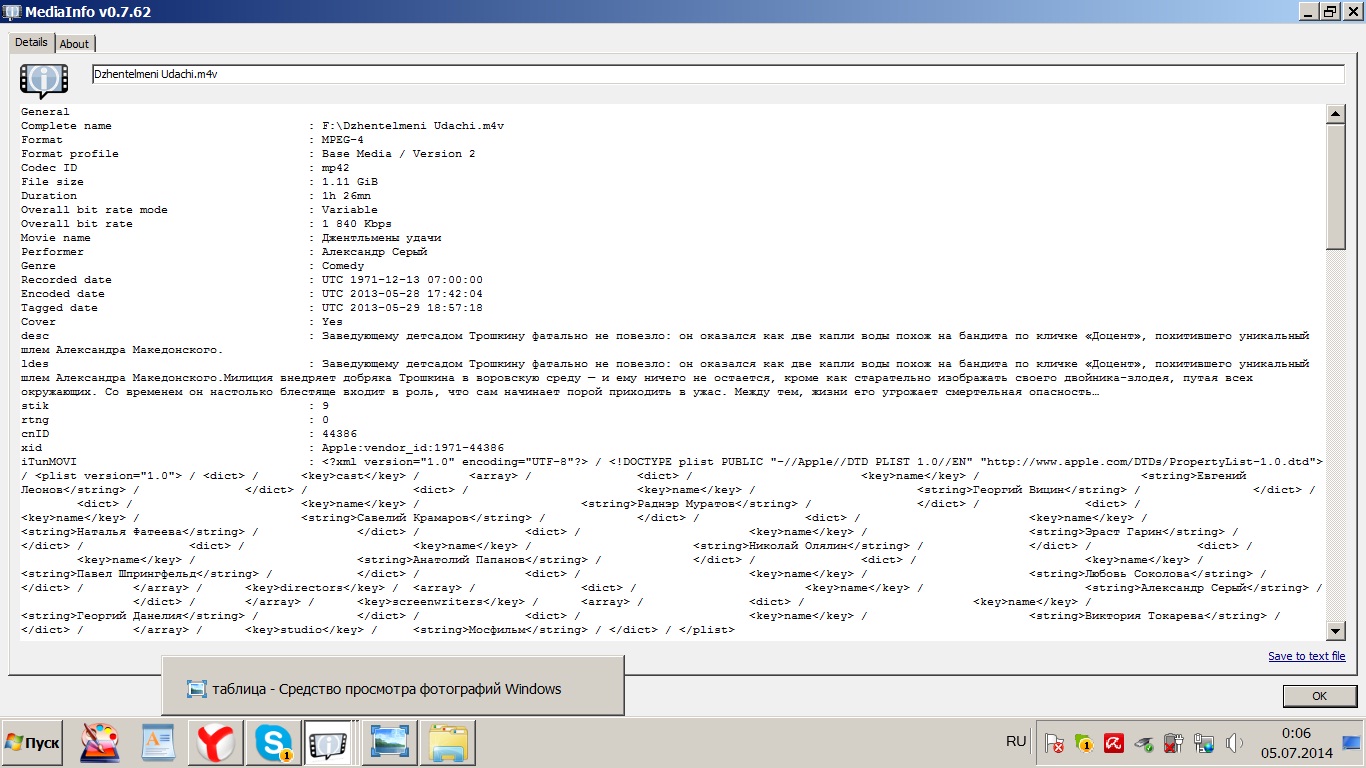Click the Codec ID value mp42
Image resolution: width=1366 pixels, height=768 pixels.
[336, 168]
